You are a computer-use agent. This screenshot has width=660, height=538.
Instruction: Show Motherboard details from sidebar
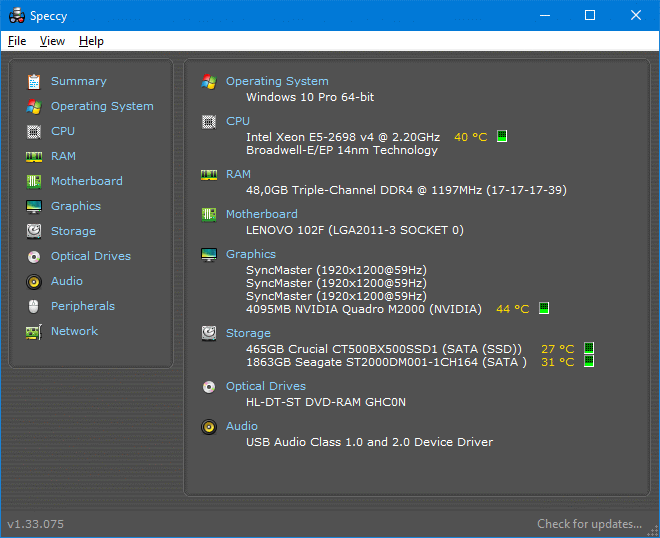click(x=87, y=181)
